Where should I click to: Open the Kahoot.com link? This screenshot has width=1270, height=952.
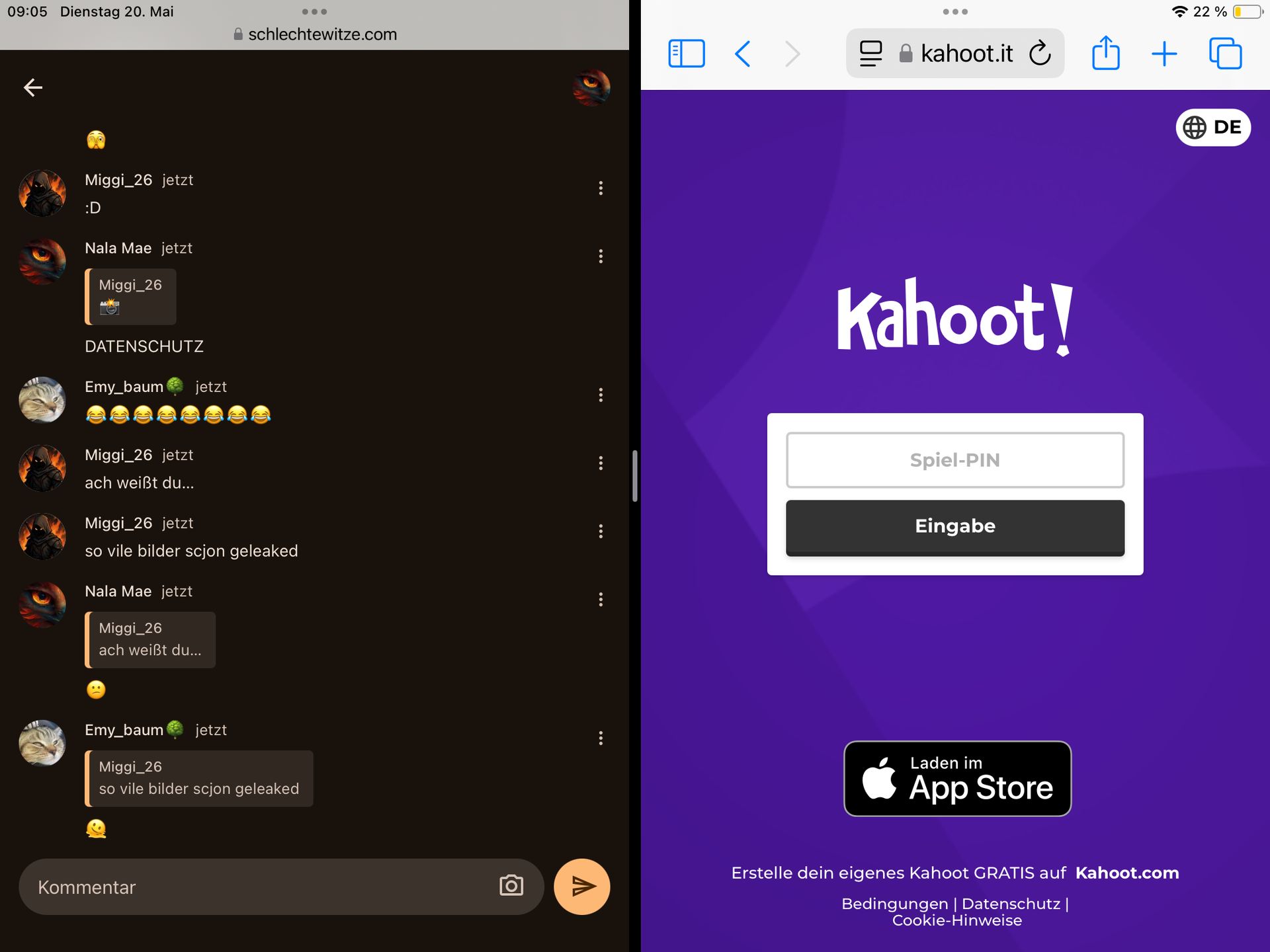[1126, 873]
